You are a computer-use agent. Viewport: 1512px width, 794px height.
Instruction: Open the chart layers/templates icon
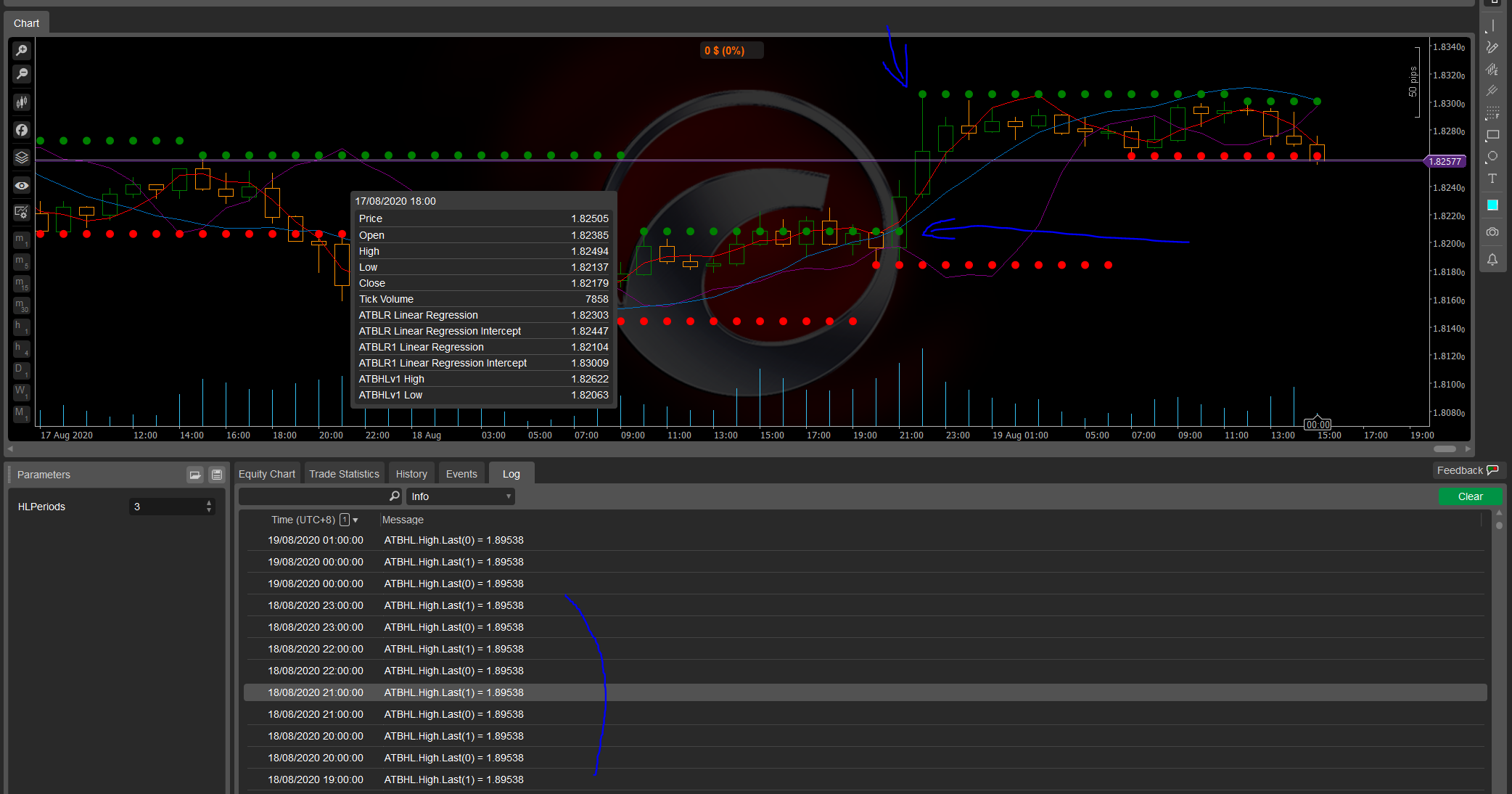pyautogui.click(x=22, y=157)
